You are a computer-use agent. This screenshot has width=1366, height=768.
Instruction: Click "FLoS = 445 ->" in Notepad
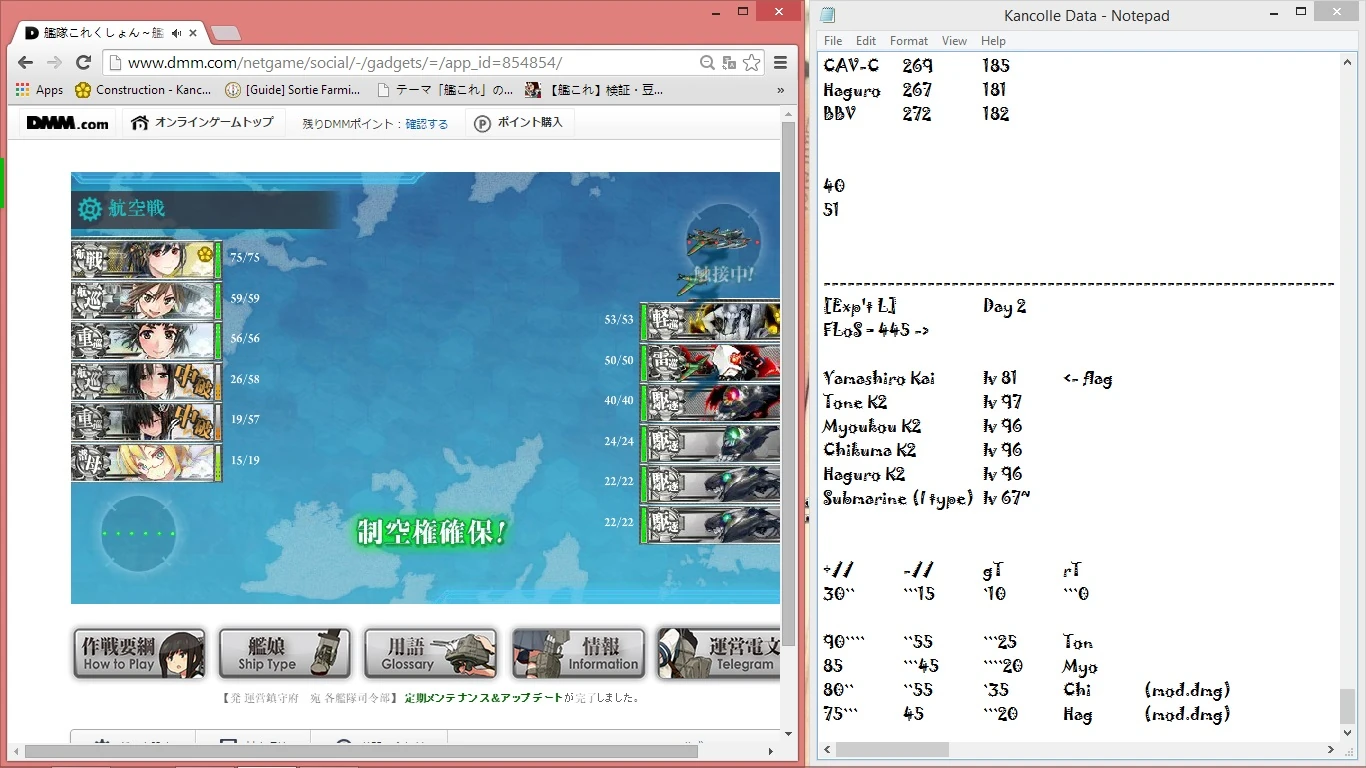click(x=876, y=330)
